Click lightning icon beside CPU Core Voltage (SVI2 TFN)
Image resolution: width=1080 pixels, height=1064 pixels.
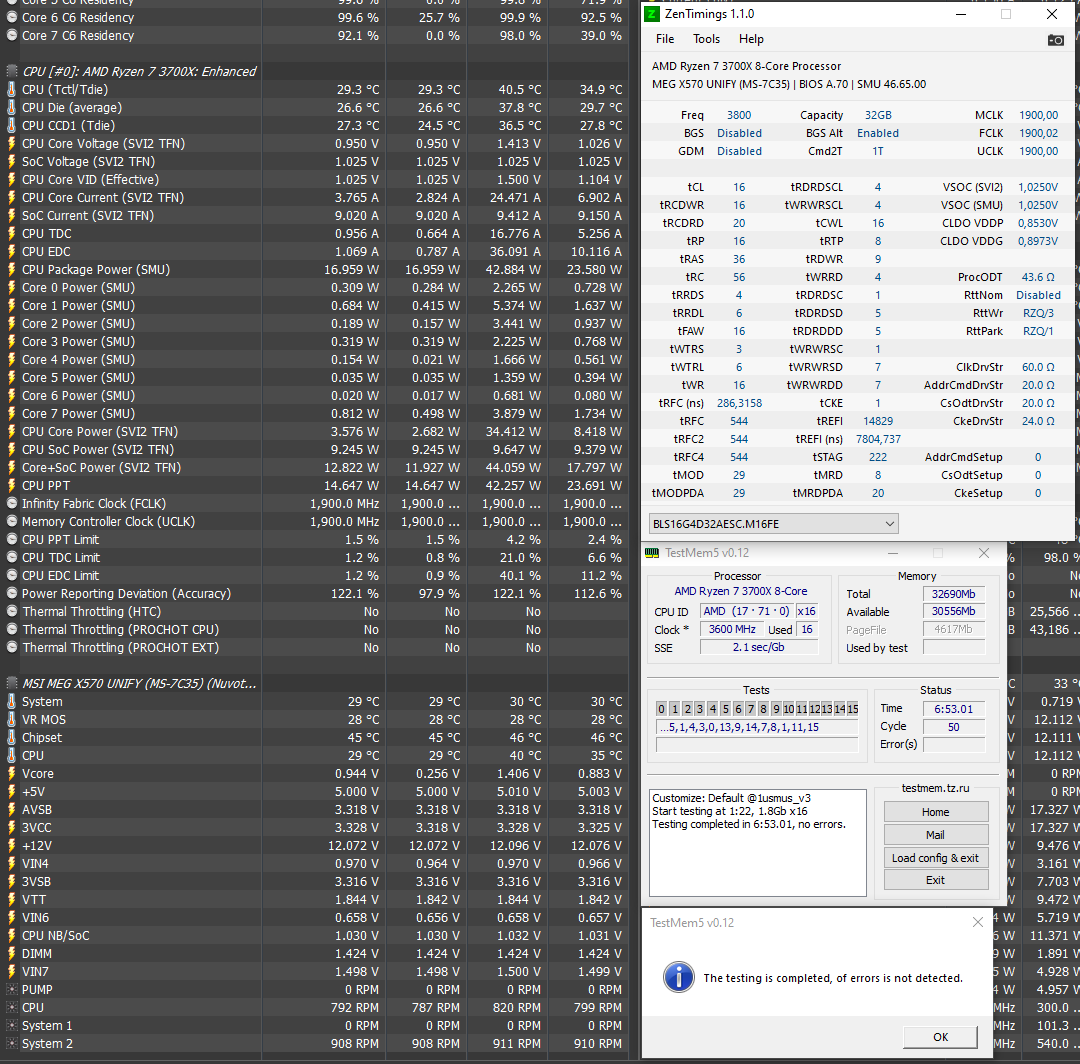(x=12, y=143)
